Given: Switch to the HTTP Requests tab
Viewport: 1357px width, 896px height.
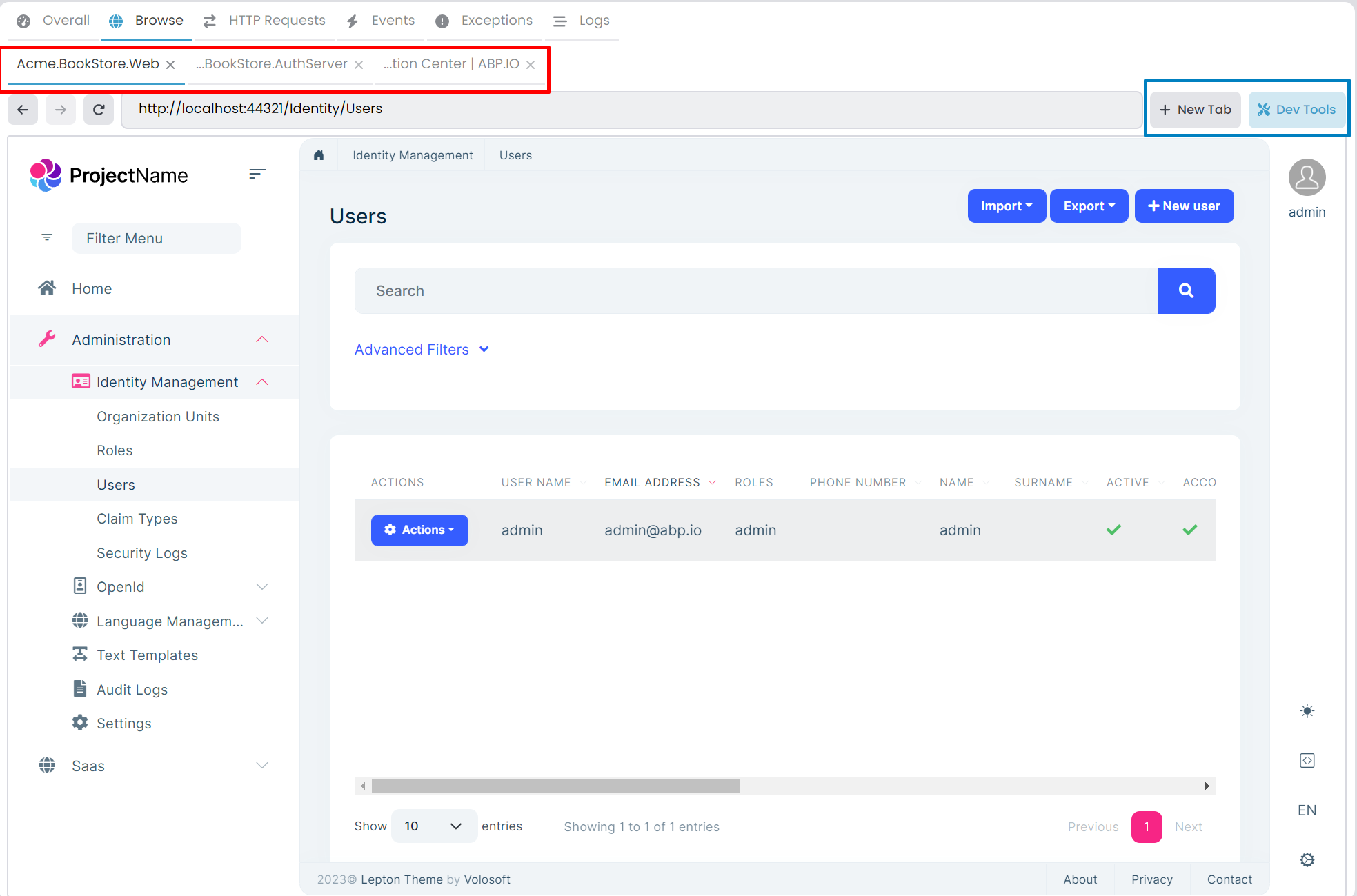Looking at the screenshot, I should (x=265, y=21).
